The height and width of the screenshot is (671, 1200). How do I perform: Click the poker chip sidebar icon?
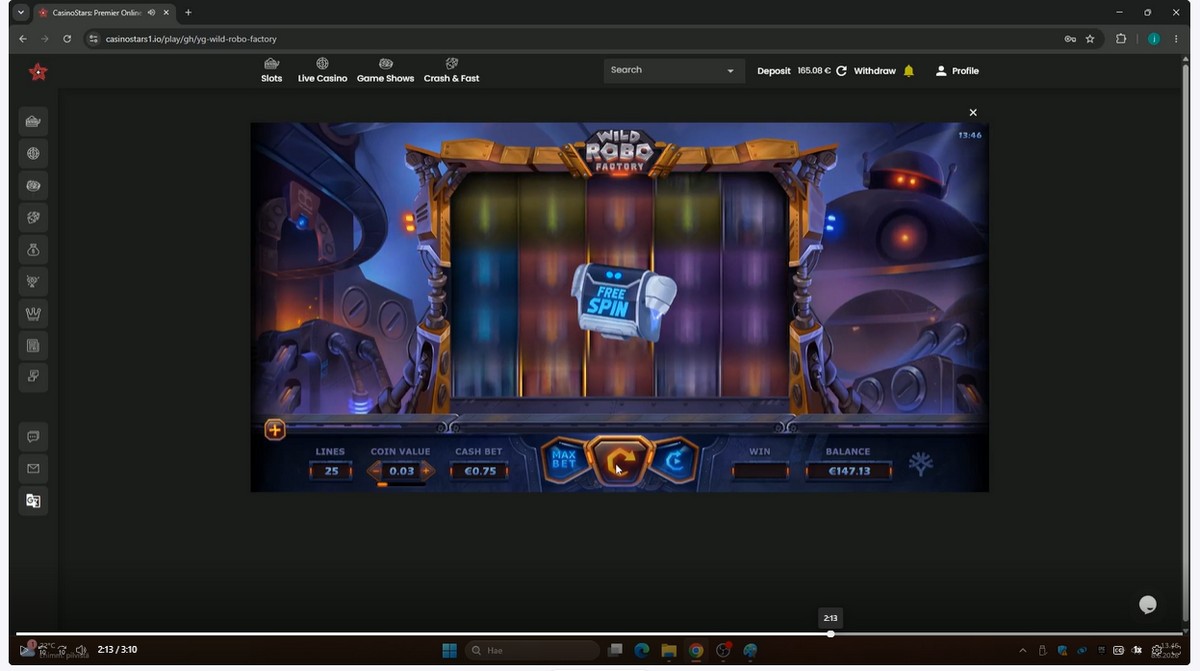(x=33, y=186)
